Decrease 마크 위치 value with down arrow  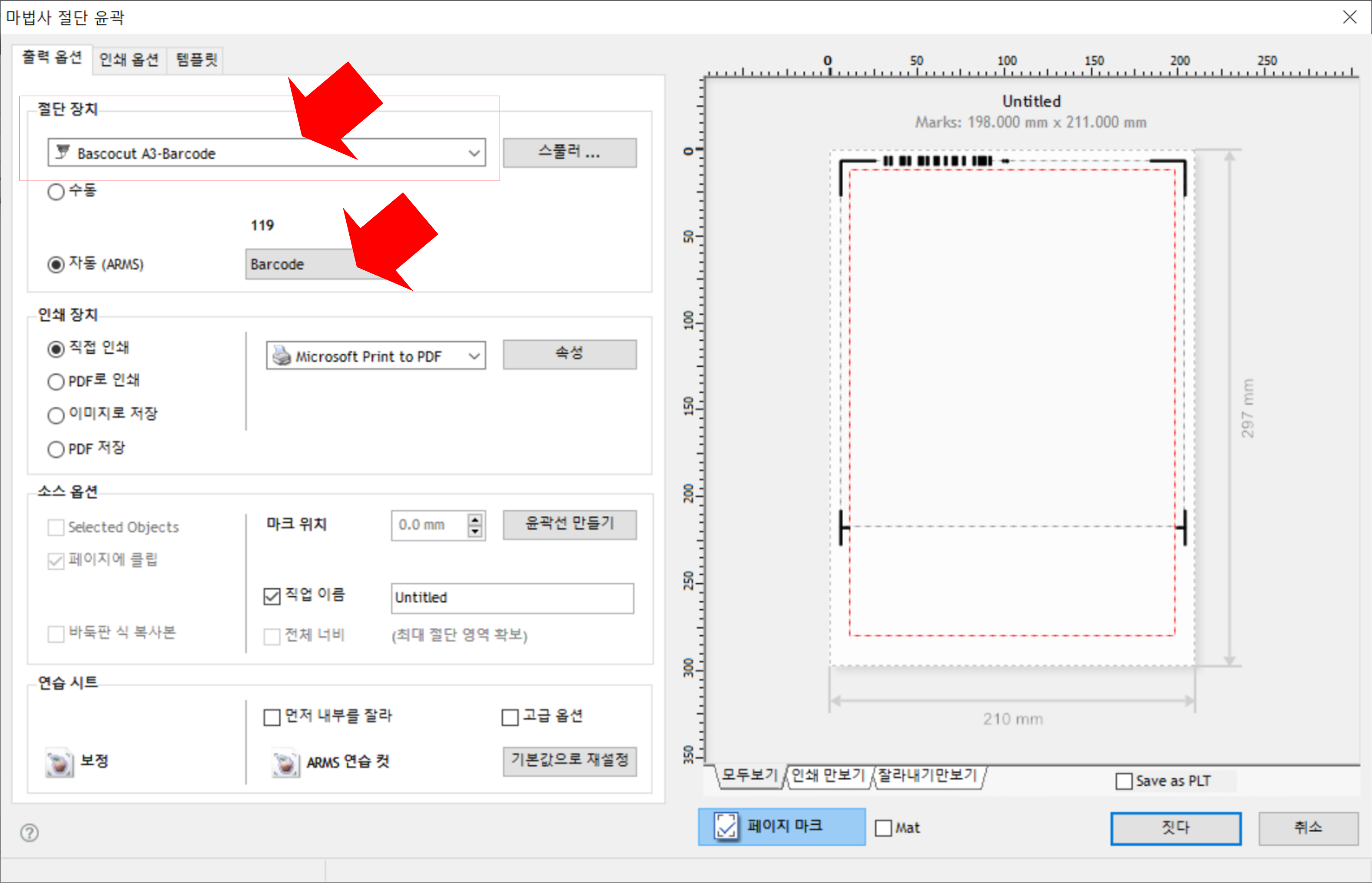(x=475, y=531)
